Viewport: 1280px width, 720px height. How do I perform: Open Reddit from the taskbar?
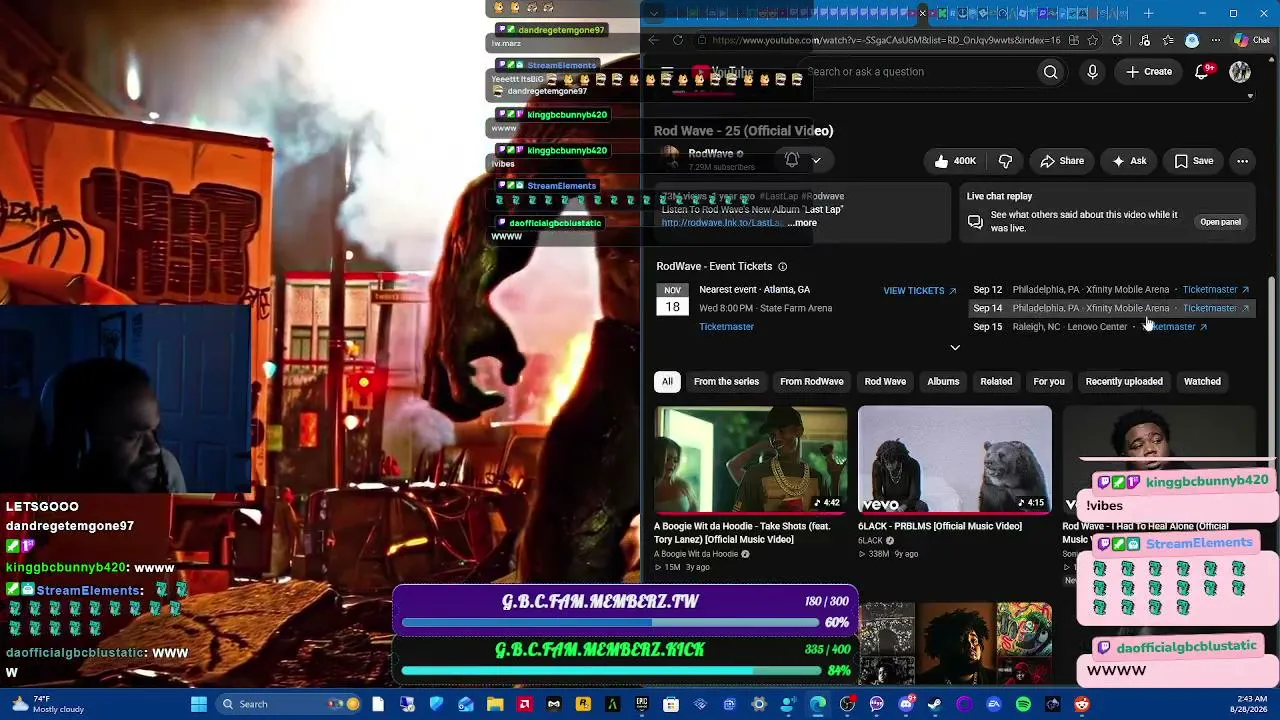[1082, 704]
